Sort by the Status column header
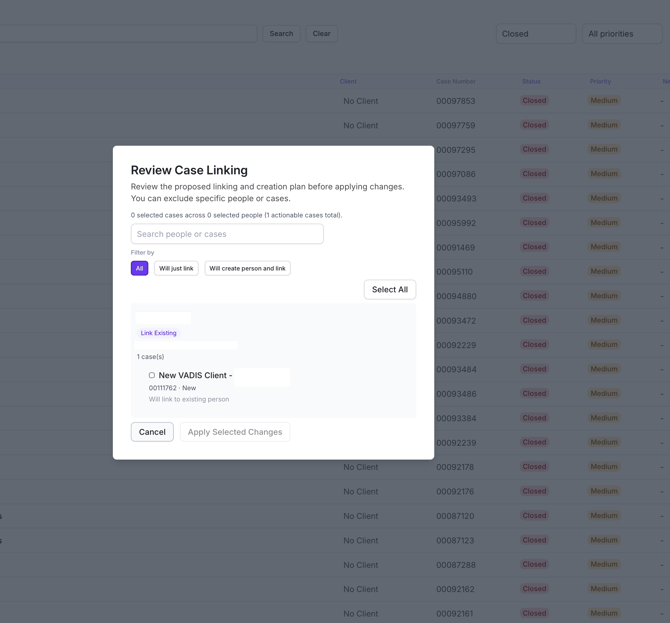The image size is (670, 623). coord(531,81)
